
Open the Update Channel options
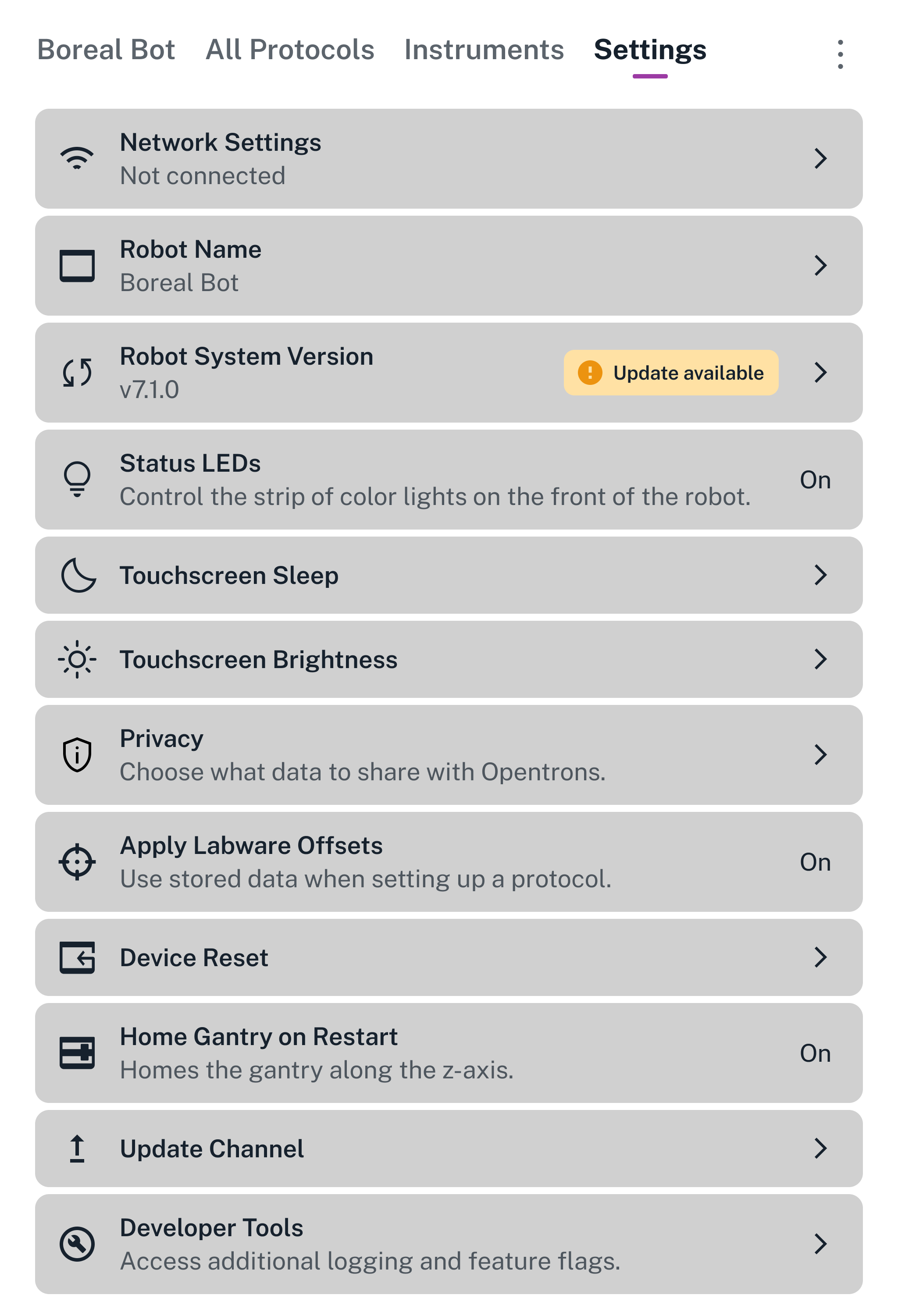[820, 1149]
